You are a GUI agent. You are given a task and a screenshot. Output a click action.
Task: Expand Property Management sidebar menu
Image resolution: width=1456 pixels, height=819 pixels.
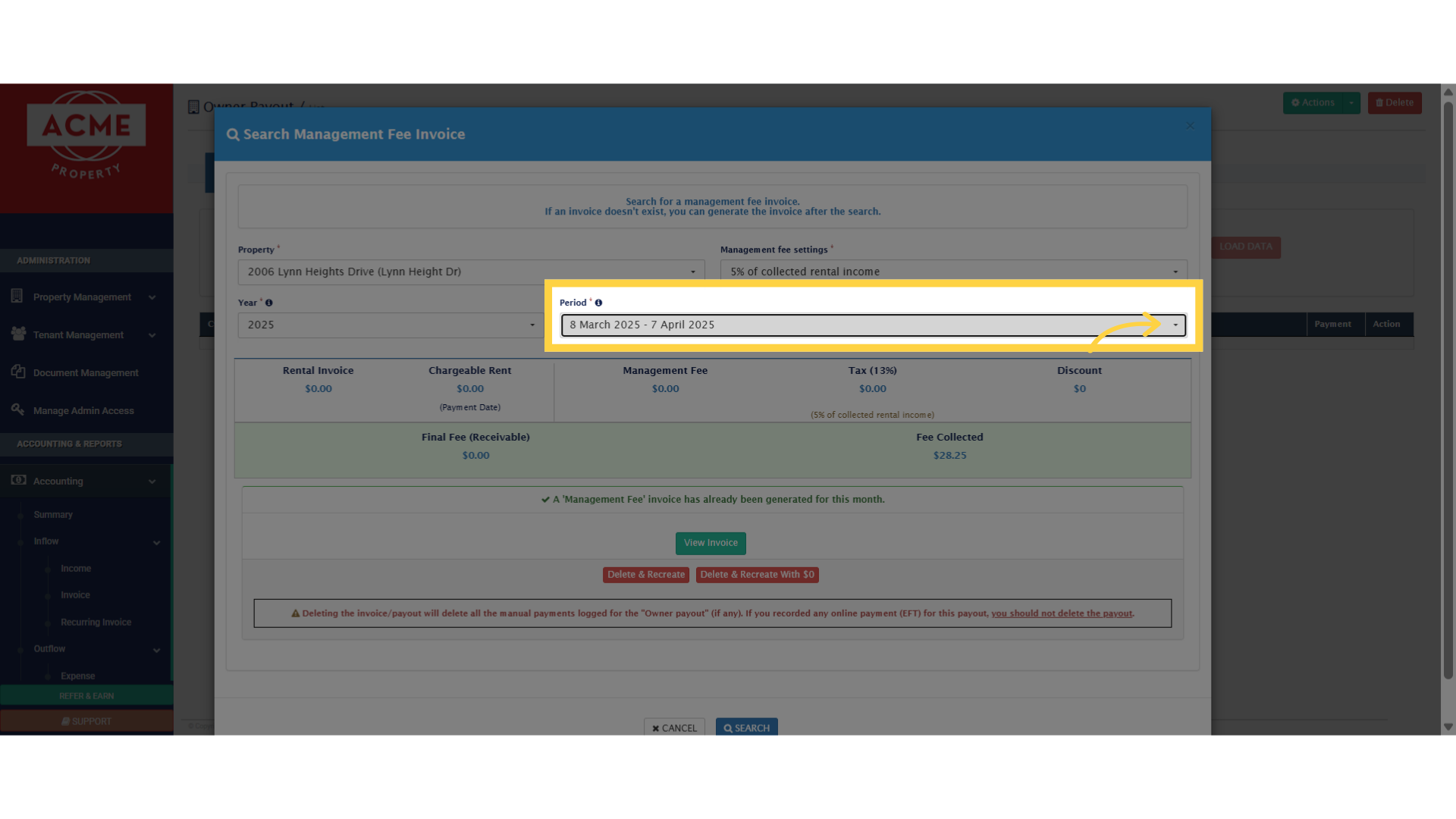point(86,297)
